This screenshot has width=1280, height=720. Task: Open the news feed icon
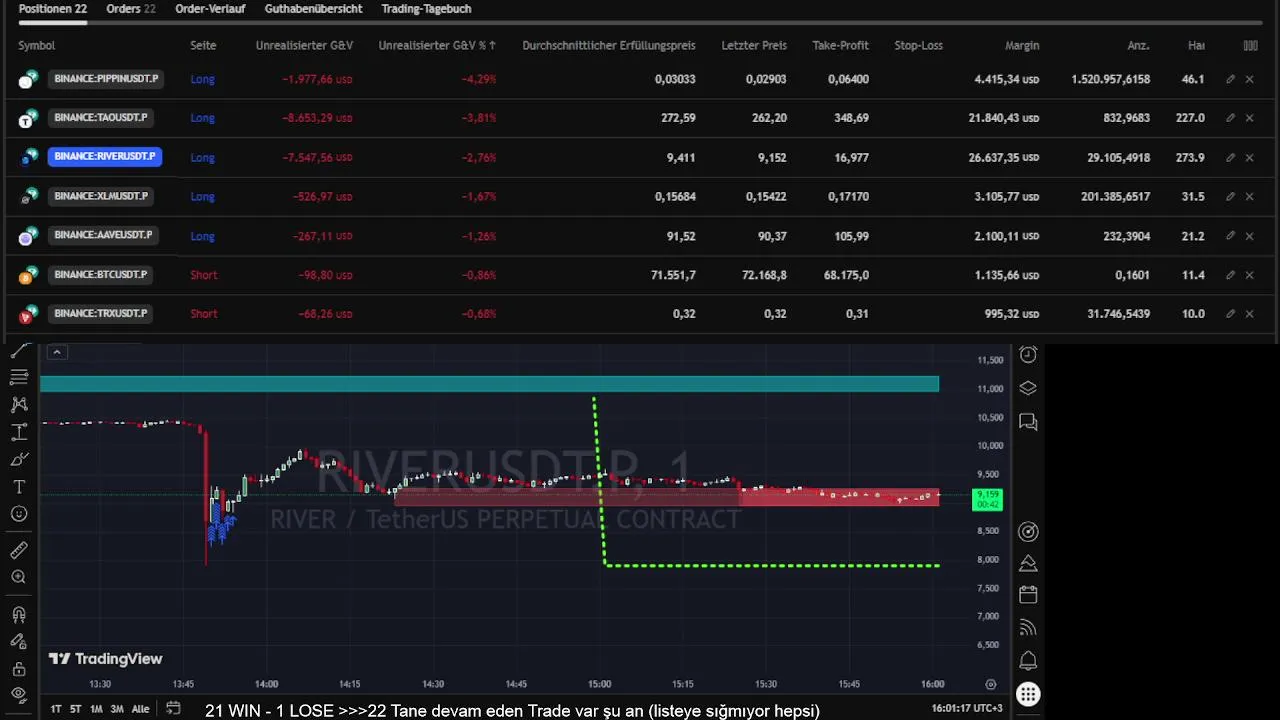click(1028, 628)
